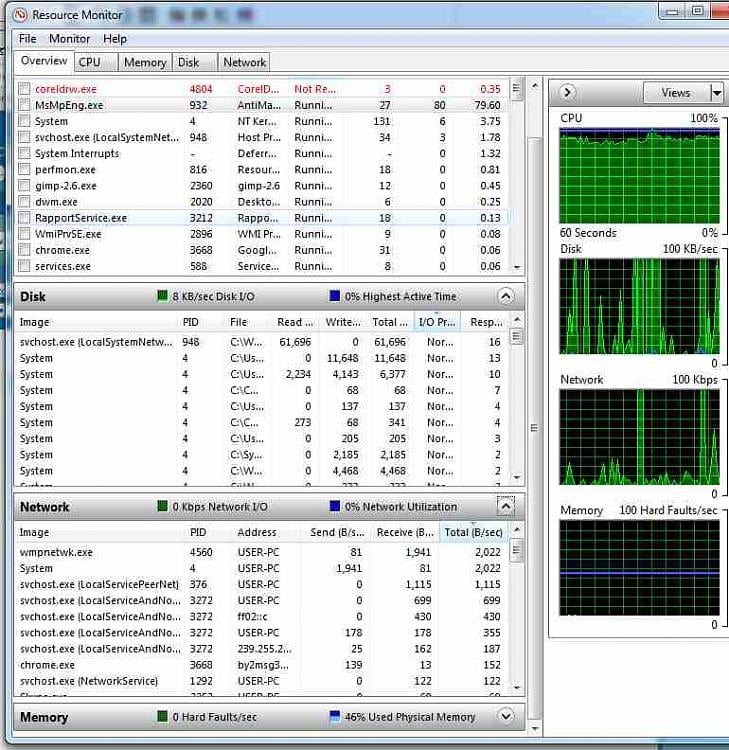Select svchost.exe (LocalSystemNetw...) disk row
The height and width of the screenshot is (750, 729).
point(262,342)
